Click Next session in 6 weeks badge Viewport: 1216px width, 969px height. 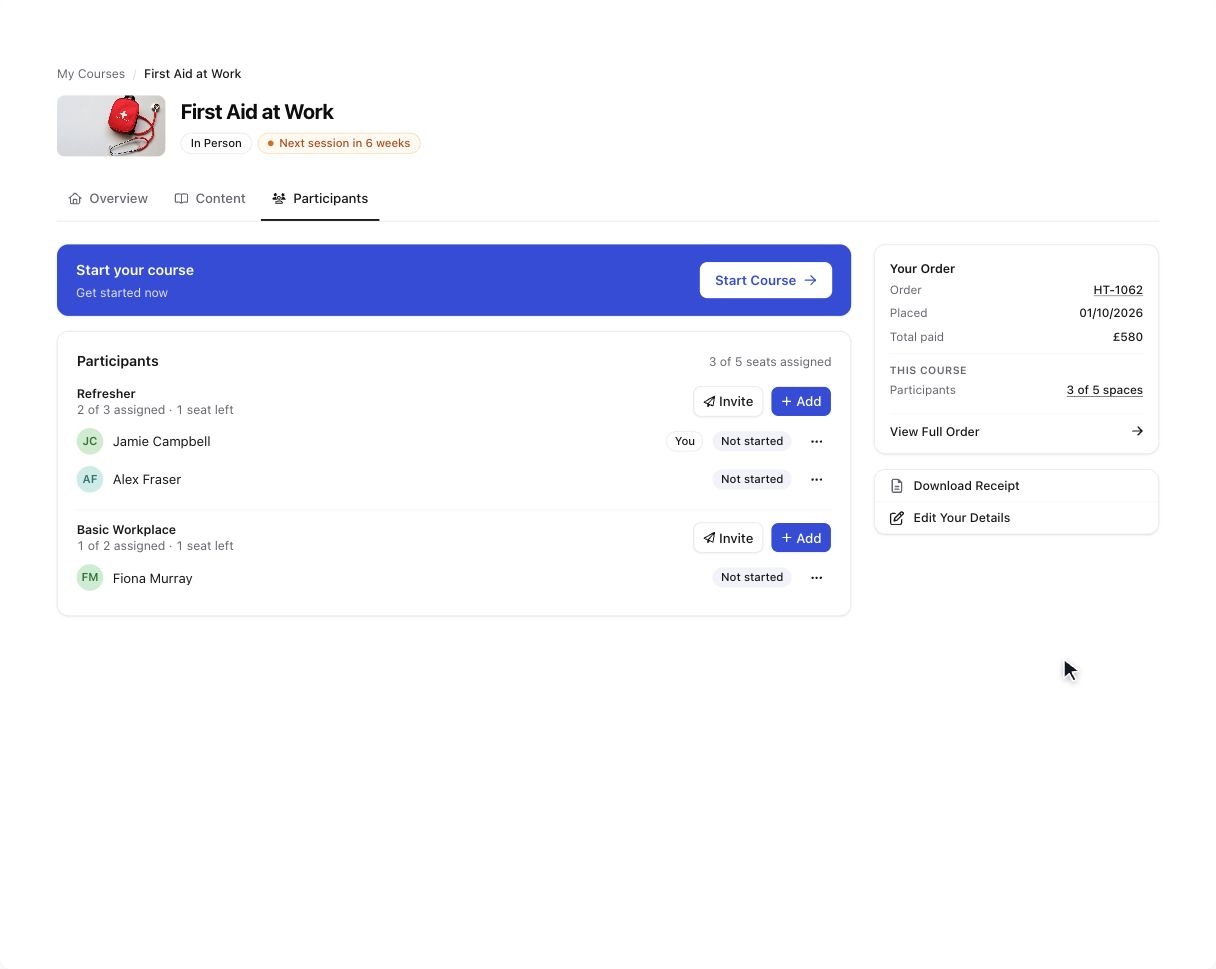pos(339,143)
